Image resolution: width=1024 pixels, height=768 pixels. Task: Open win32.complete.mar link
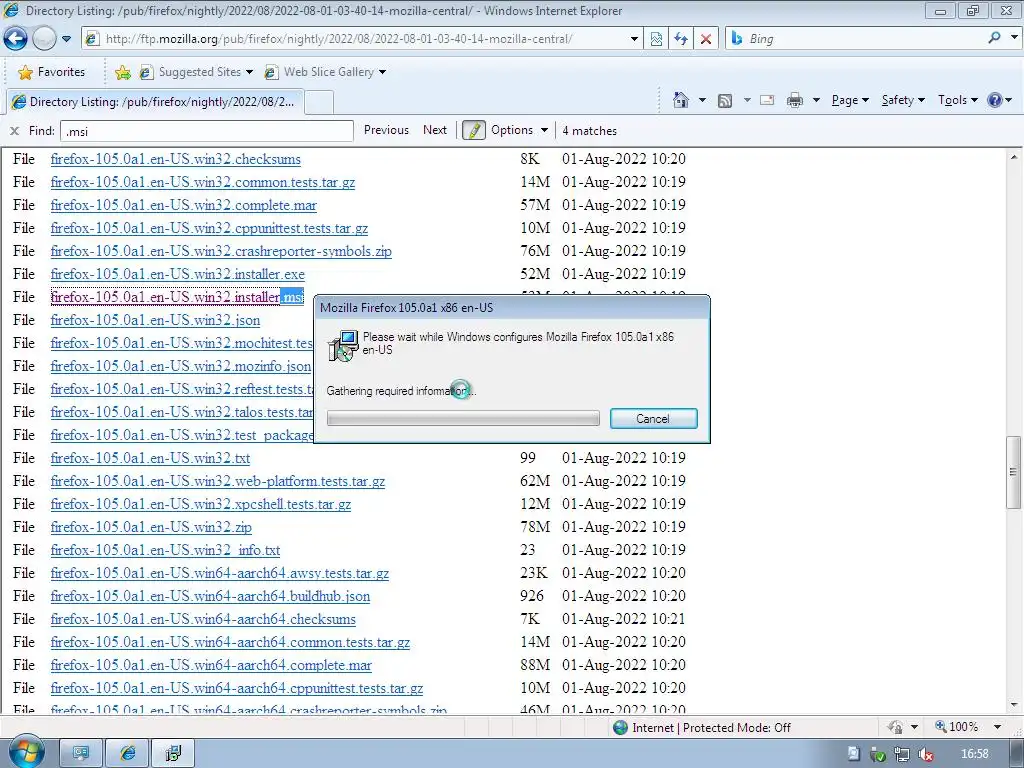tap(184, 205)
